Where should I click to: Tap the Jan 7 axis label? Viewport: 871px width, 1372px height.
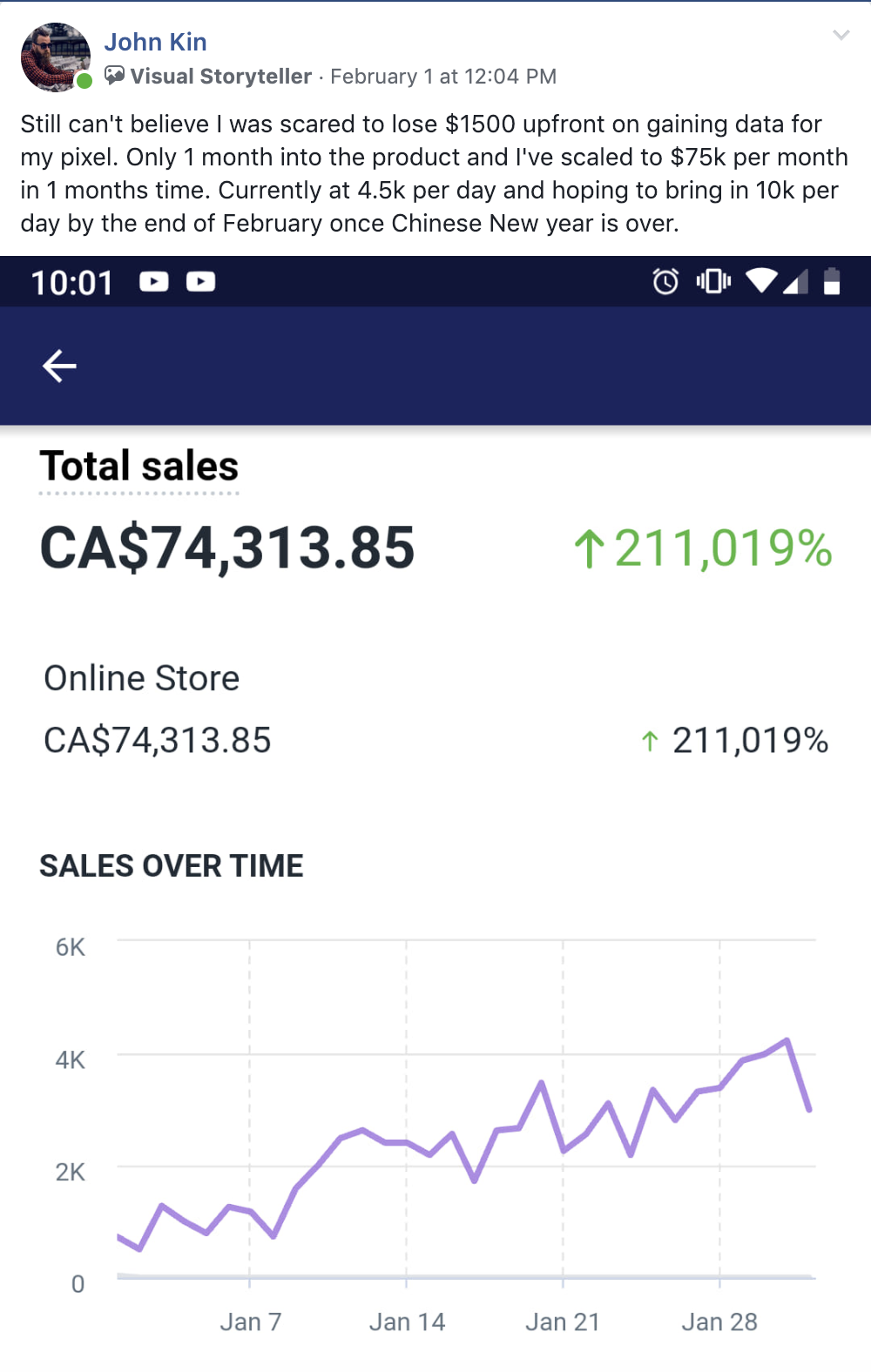click(250, 1322)
